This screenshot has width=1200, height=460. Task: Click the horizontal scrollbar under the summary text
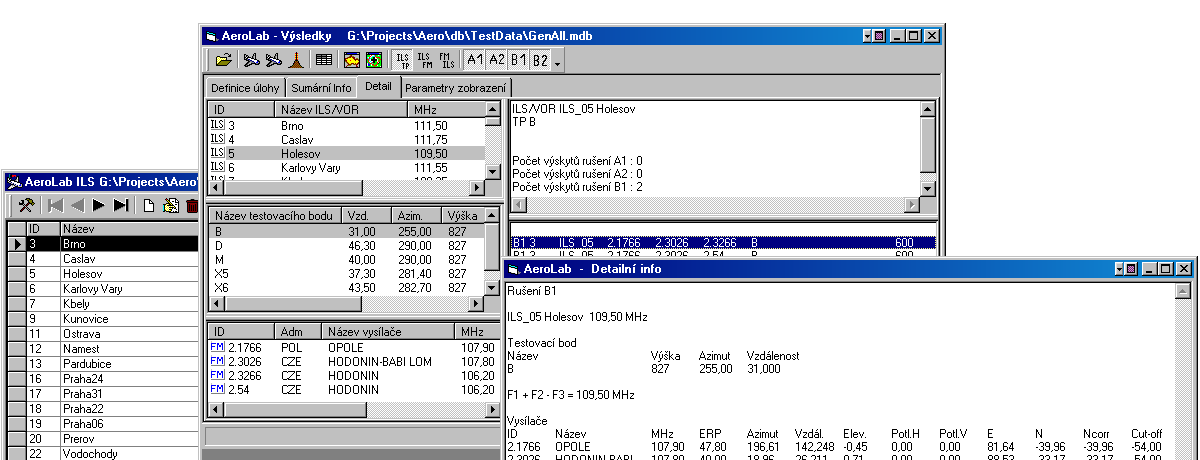(715, 205)
